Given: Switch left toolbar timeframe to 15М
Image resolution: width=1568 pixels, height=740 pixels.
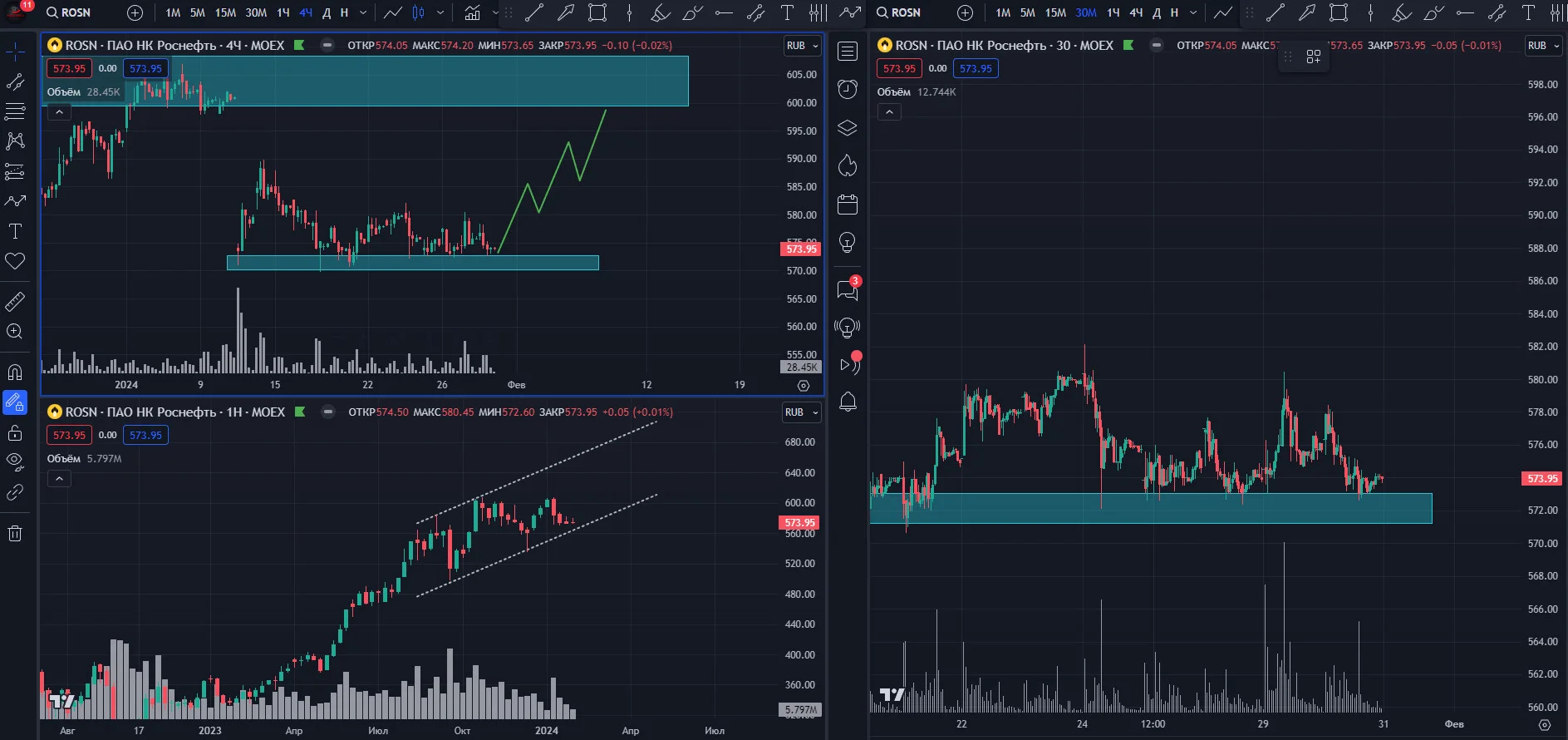Looking at the screenshot, I should (225, 12).
